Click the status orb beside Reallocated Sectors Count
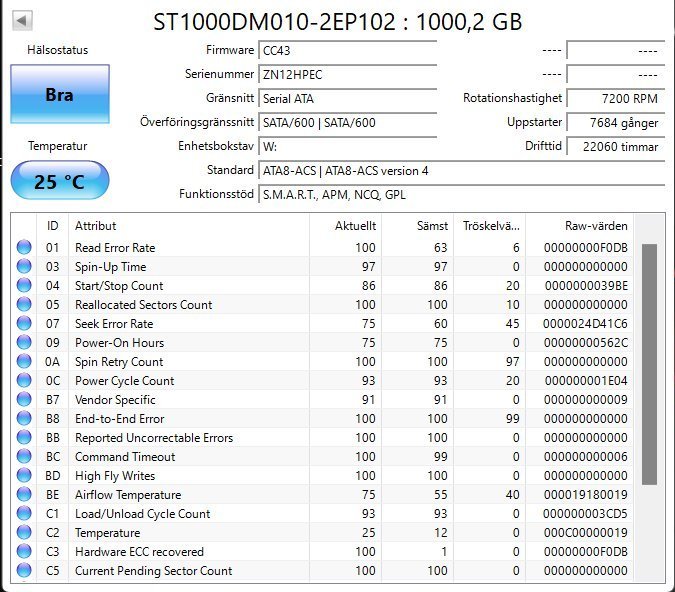Screen dimensions: 675x592 click(x=24, y=305)
